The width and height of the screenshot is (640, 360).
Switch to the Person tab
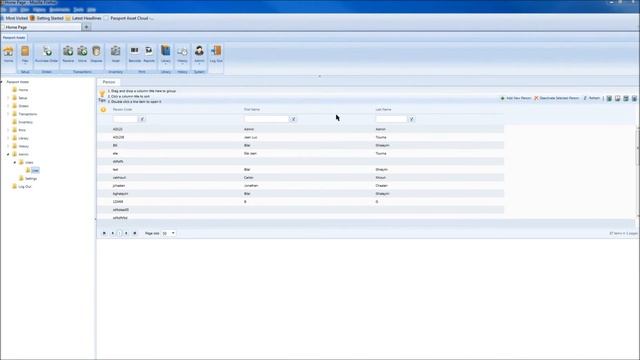(x=109, y=82)
